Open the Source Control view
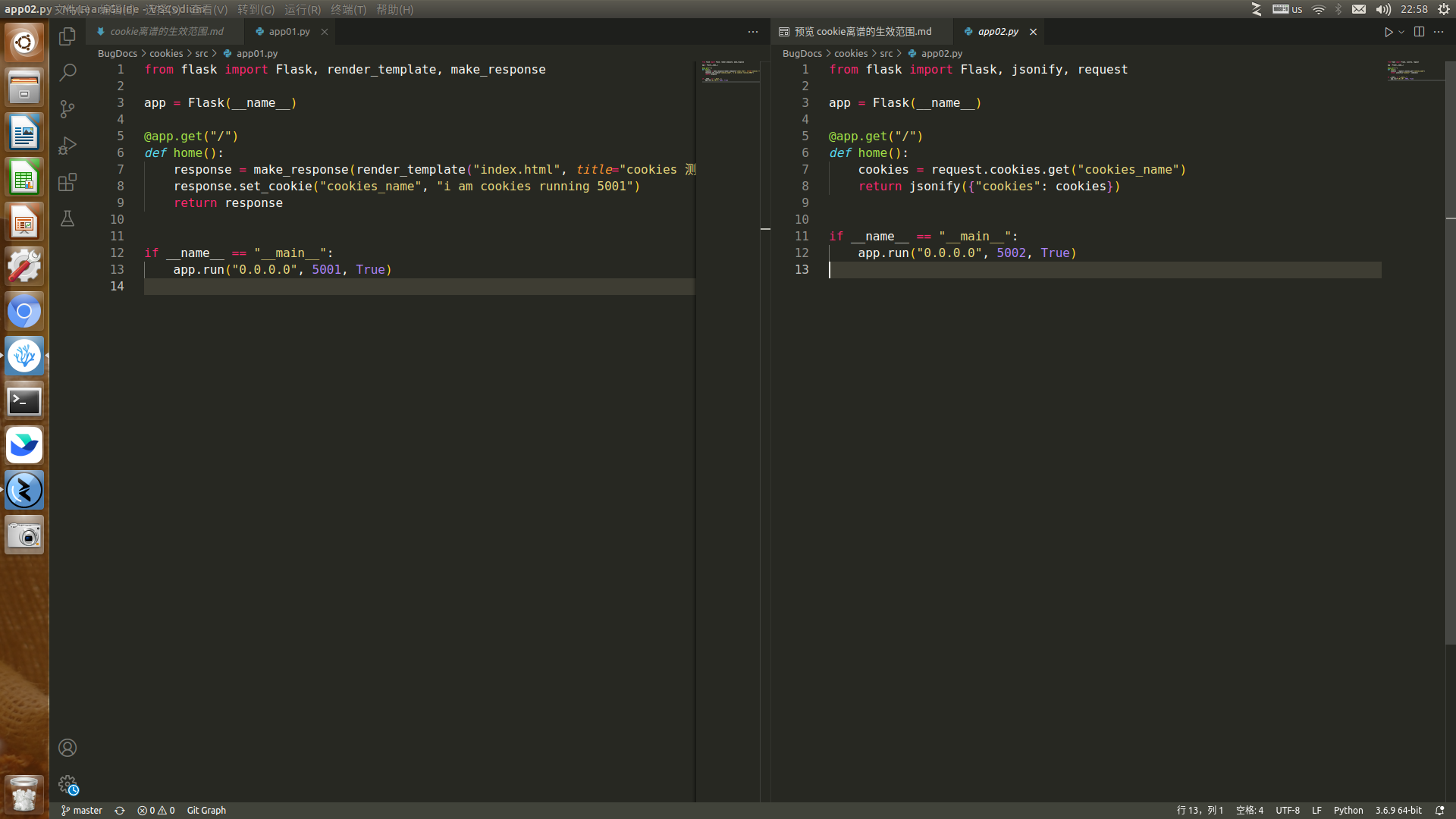 point(67,108)
